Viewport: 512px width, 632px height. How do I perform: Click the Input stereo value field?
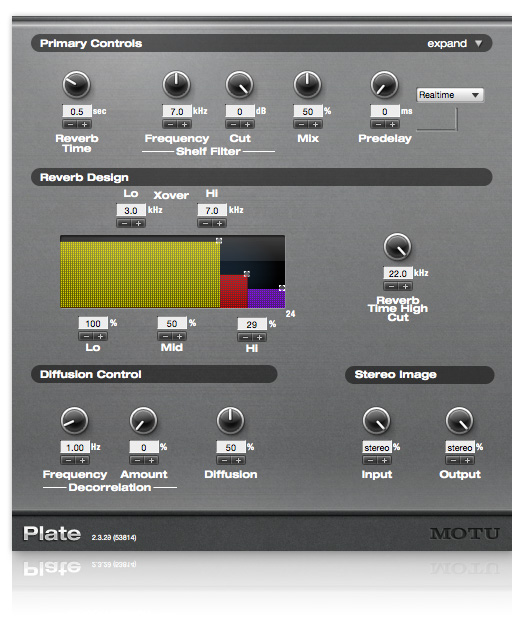(377, 447)
